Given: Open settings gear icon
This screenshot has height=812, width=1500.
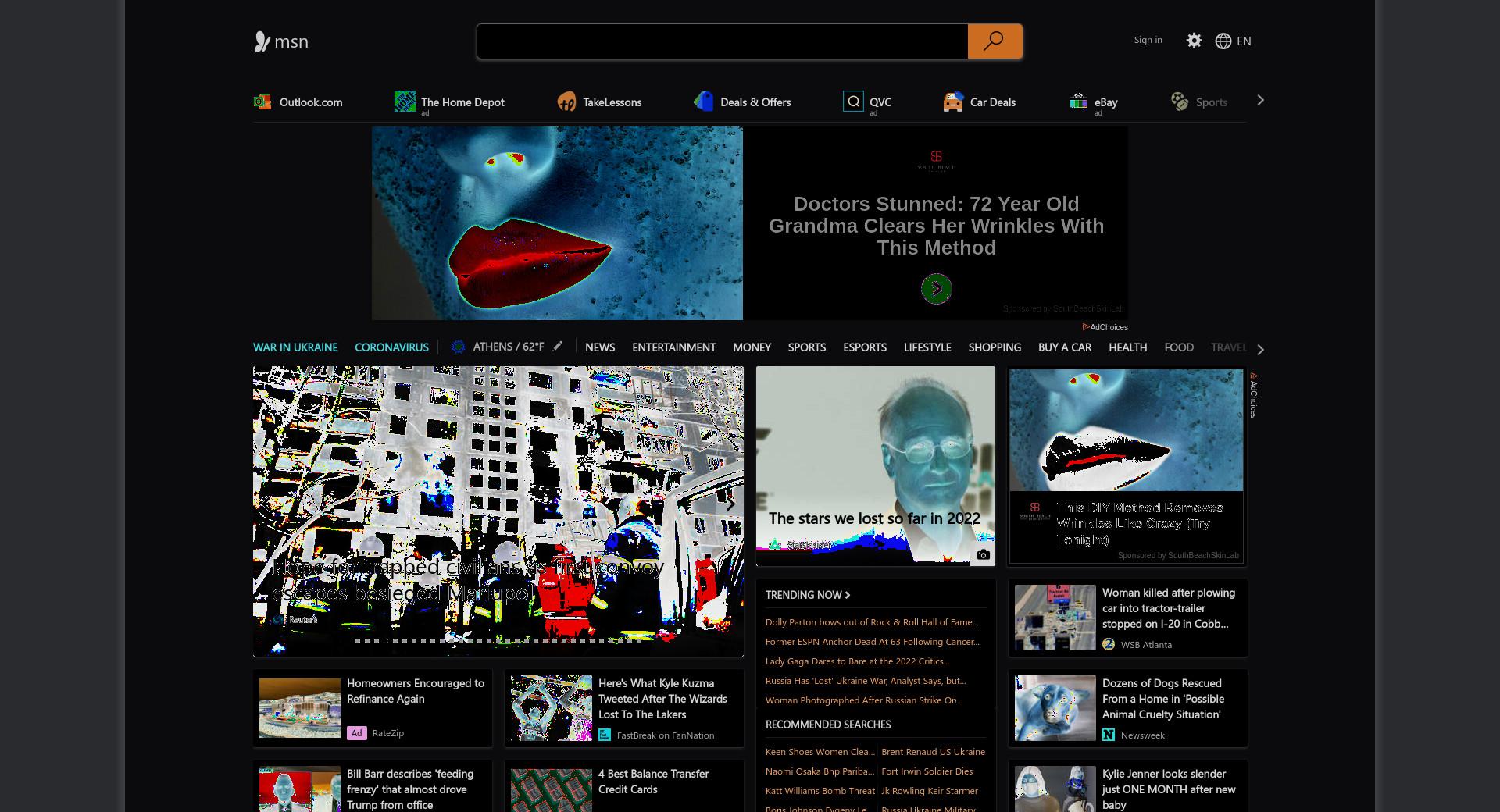Looking at the screenshot, I should (x=1194, y=41).
